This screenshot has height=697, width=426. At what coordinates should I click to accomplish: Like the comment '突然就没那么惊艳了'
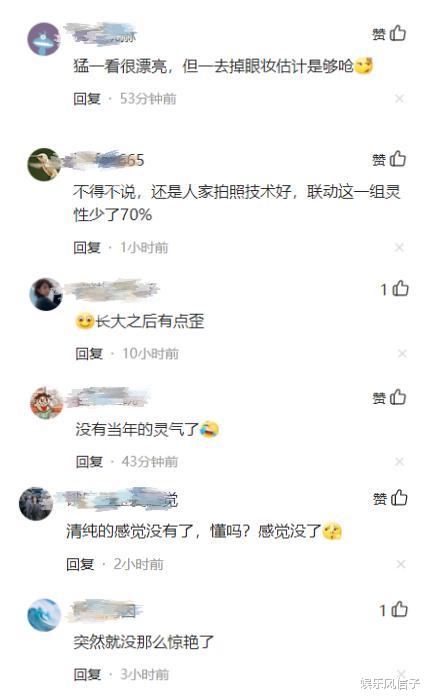(394, 609)
